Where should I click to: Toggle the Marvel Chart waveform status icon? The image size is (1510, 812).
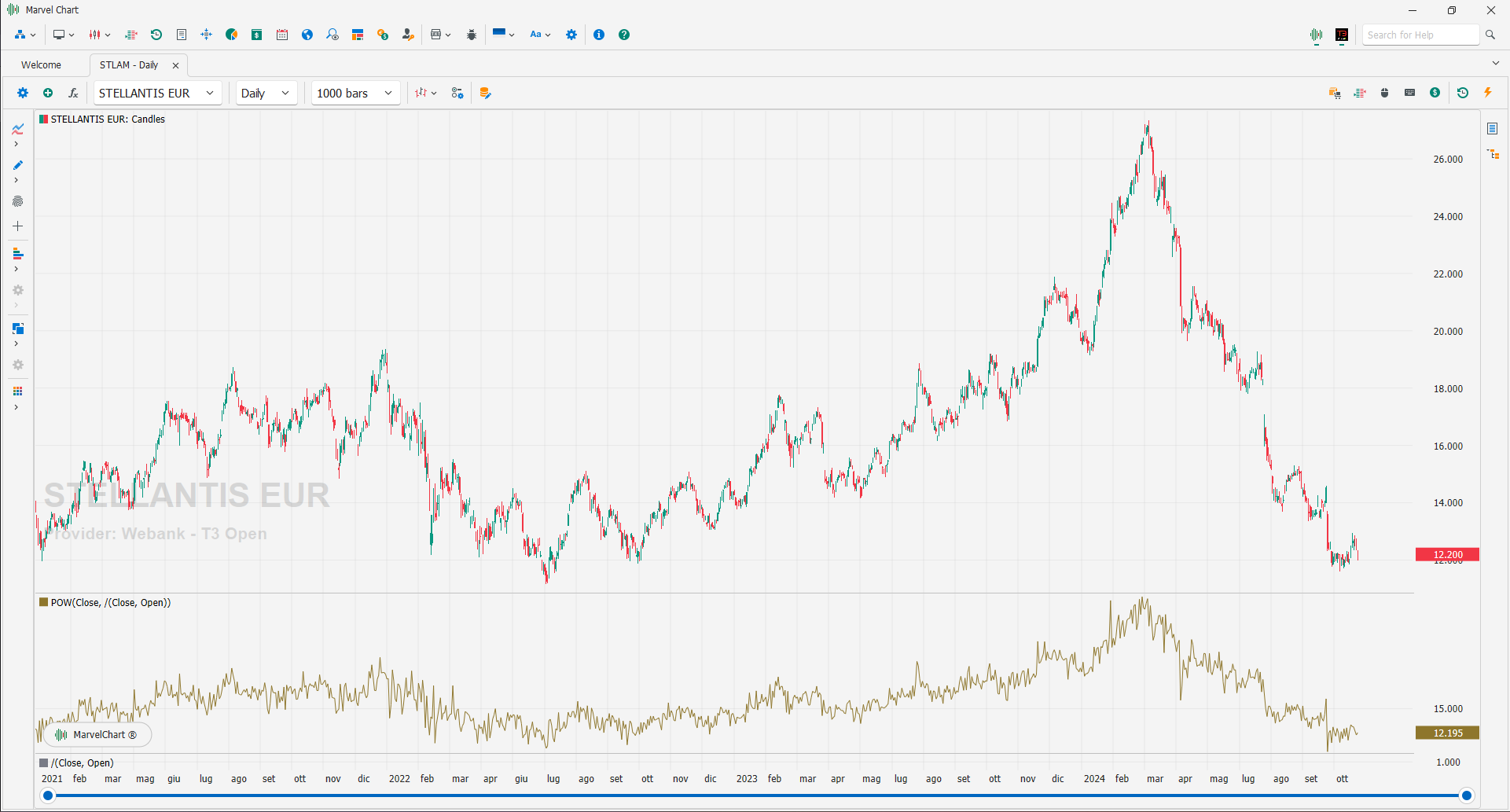tap(1317, 35)
